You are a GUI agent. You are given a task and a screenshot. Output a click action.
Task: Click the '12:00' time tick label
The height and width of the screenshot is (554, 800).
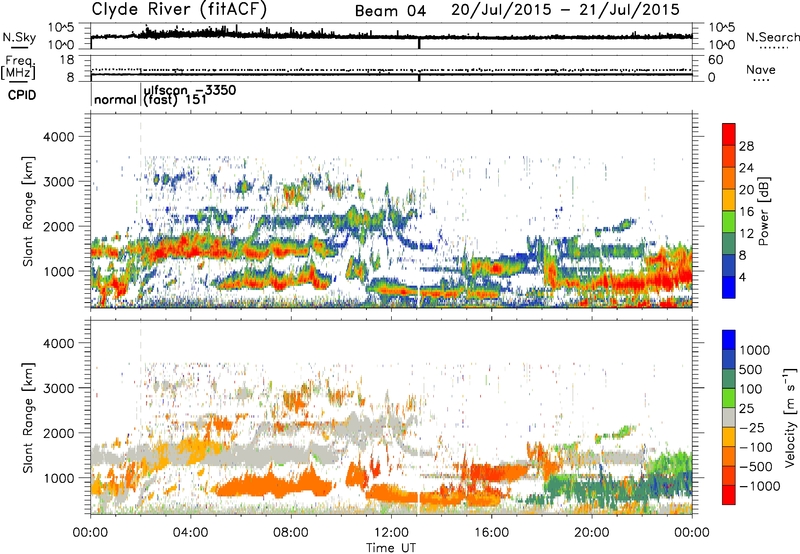point(391,533)
